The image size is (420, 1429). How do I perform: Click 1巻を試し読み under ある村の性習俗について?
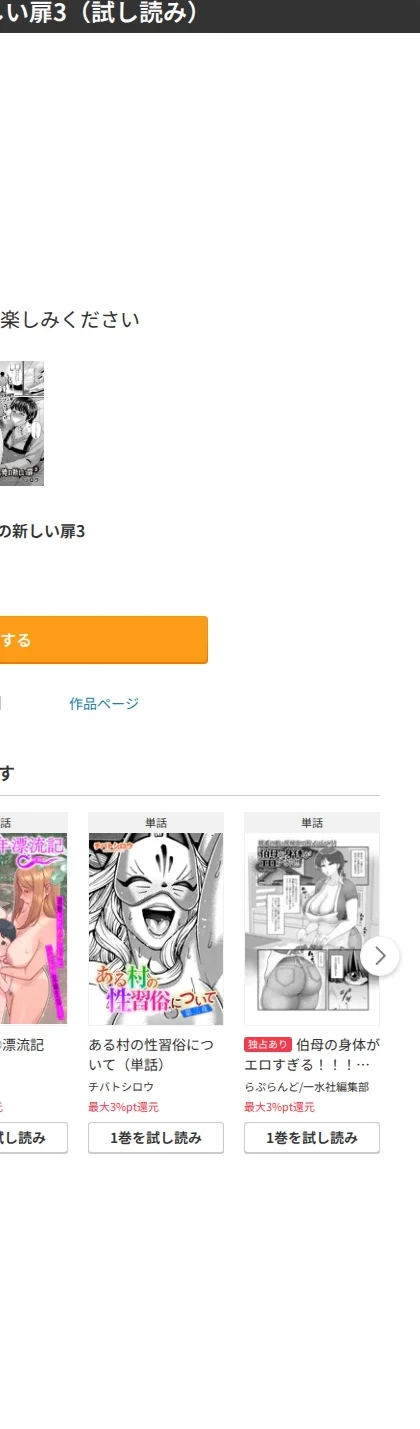point(156,1138)
